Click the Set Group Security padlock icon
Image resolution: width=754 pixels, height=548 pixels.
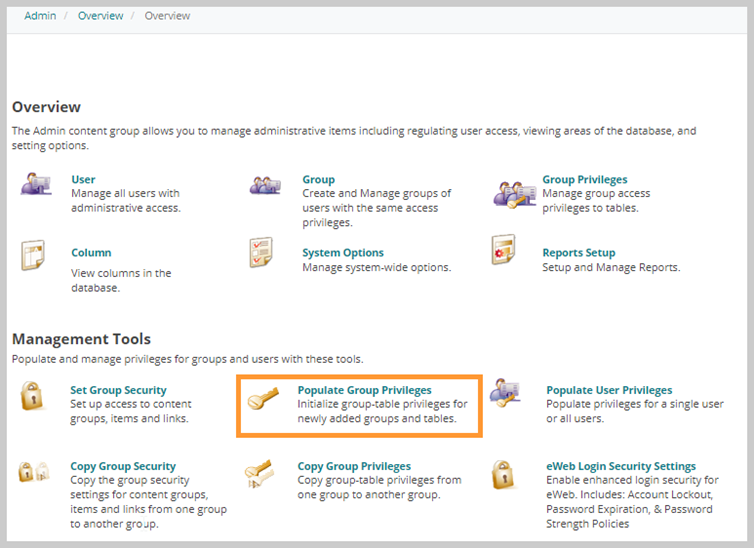(32, 396)
